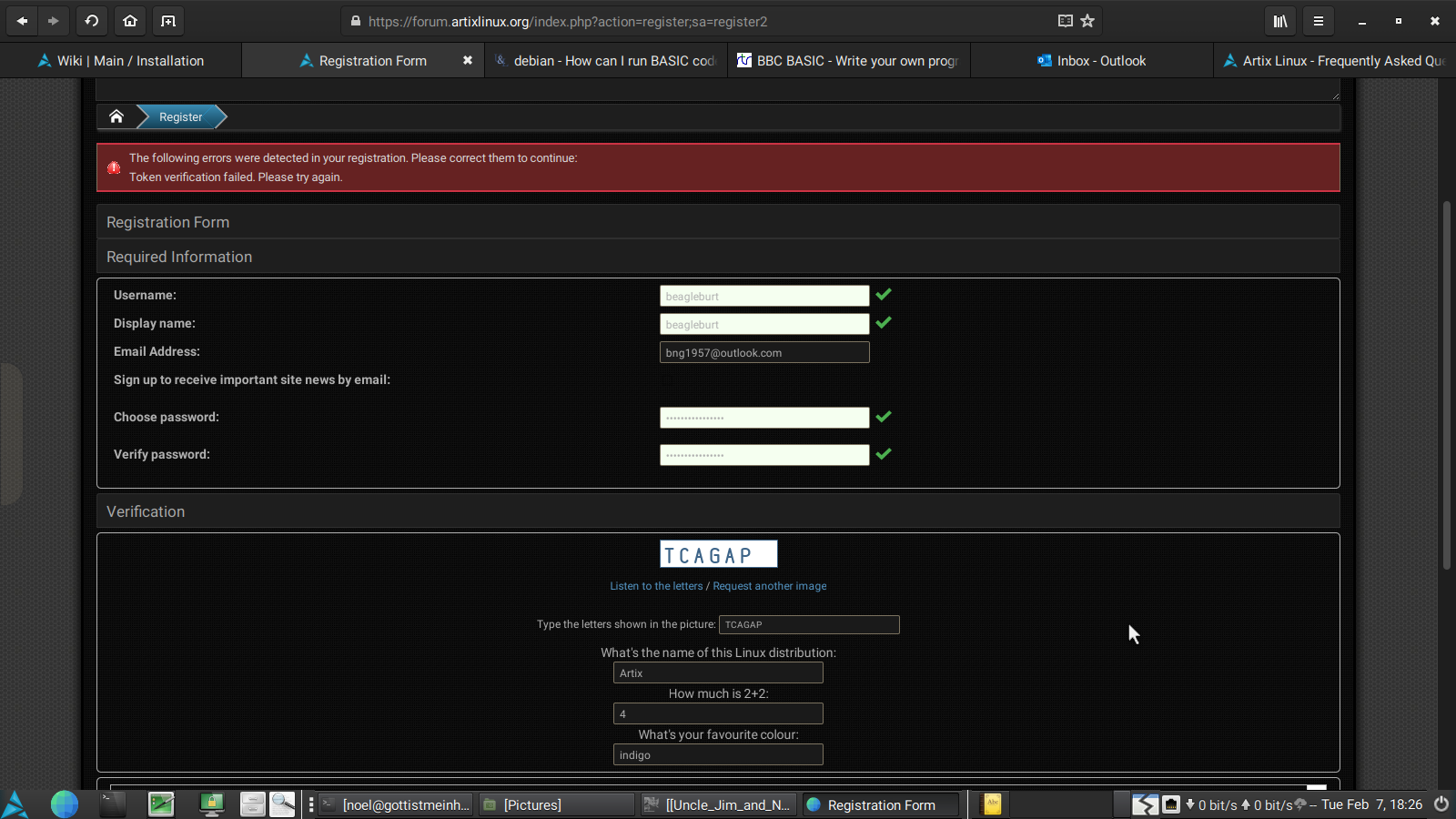The width and height of the screenshot is (1456, 819).
Task: Go forward with the browser forward arrow
Action: 54,21
